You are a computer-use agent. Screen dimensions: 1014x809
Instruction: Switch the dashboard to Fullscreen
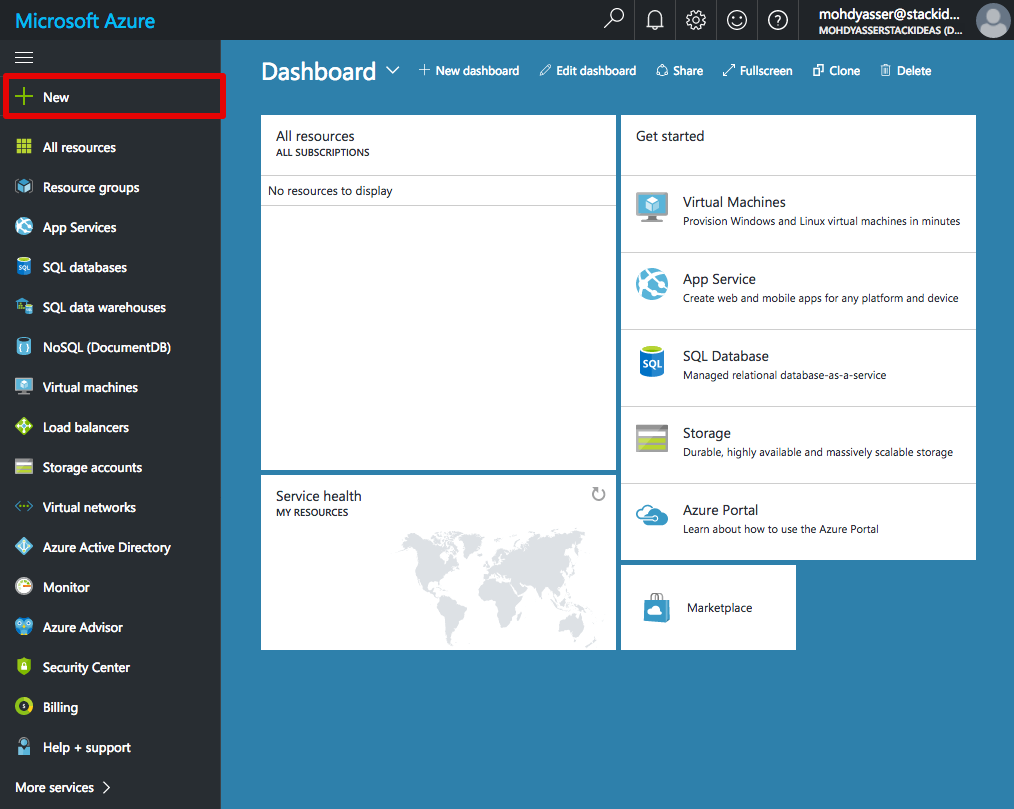click(x=757, y=70)
